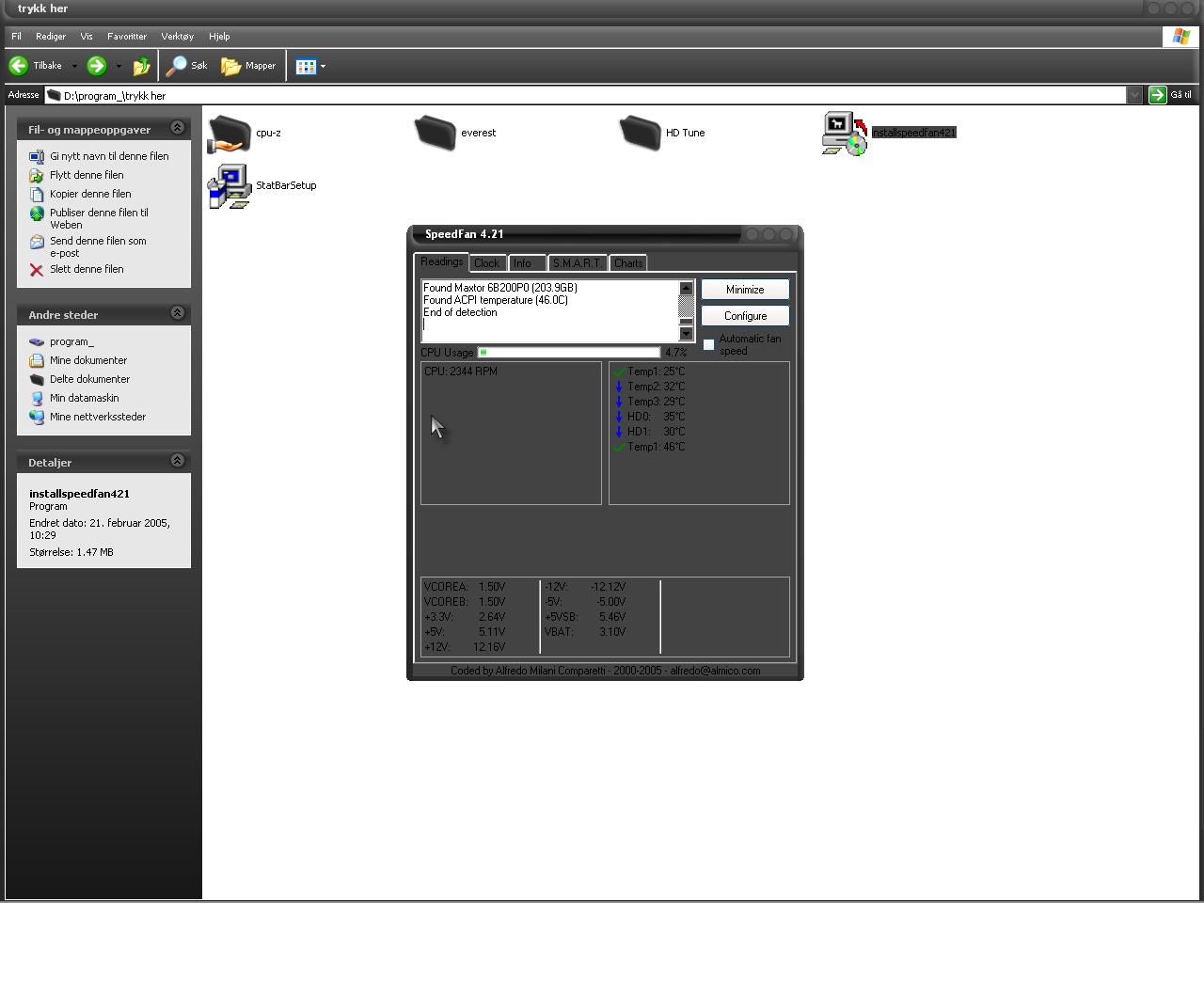Open the everest folder
Image resolution: width=1204 pixels, height=997 pixels.
(x=435, y=133)
